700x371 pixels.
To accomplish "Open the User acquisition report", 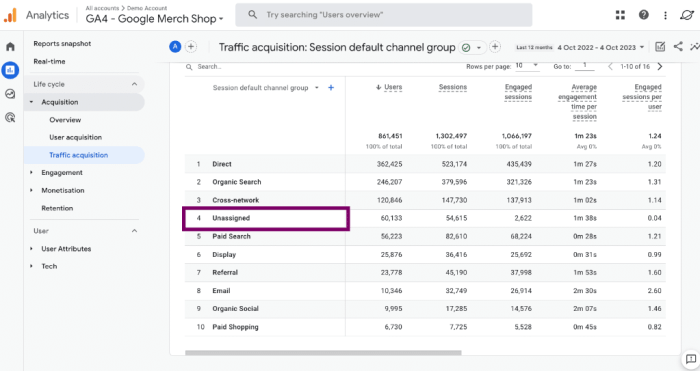I will (75, 138).
